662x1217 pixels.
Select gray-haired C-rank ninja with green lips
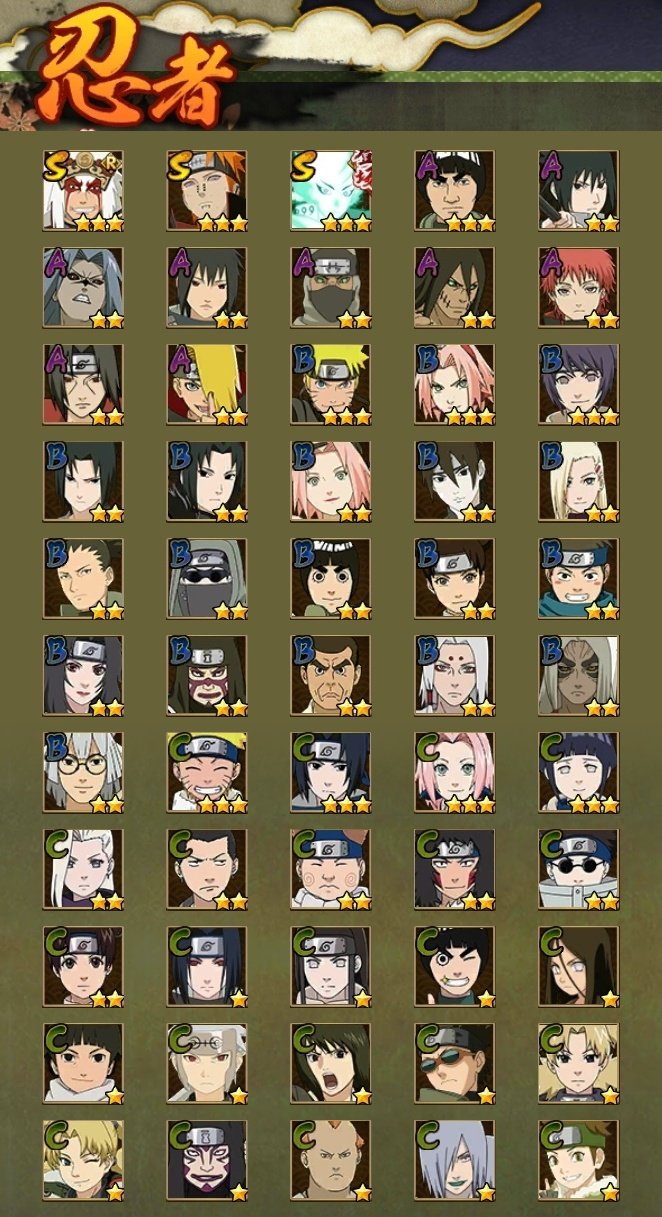[x=455, y=1160]
